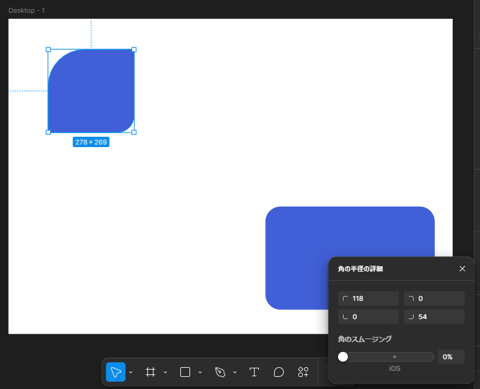The image size is (480, 389).
Task: Click the bottom-left corner radius icon
Action: [345, 317]
